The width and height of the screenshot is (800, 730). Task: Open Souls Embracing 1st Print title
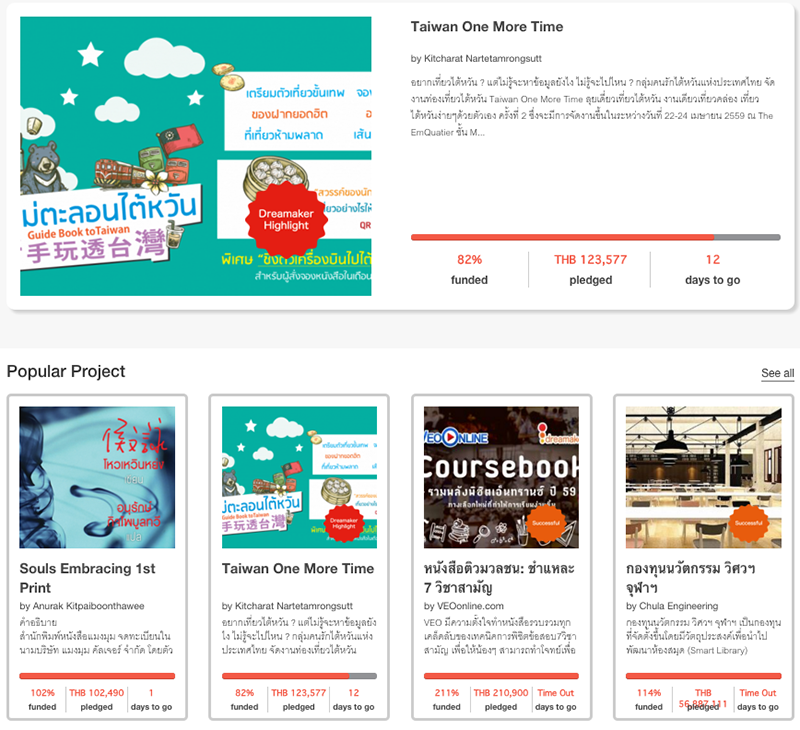pyautogui.click(x=87, y=578)
